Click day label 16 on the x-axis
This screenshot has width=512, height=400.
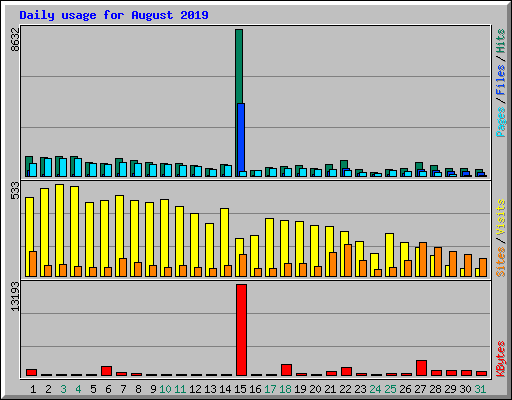(255, 389)
